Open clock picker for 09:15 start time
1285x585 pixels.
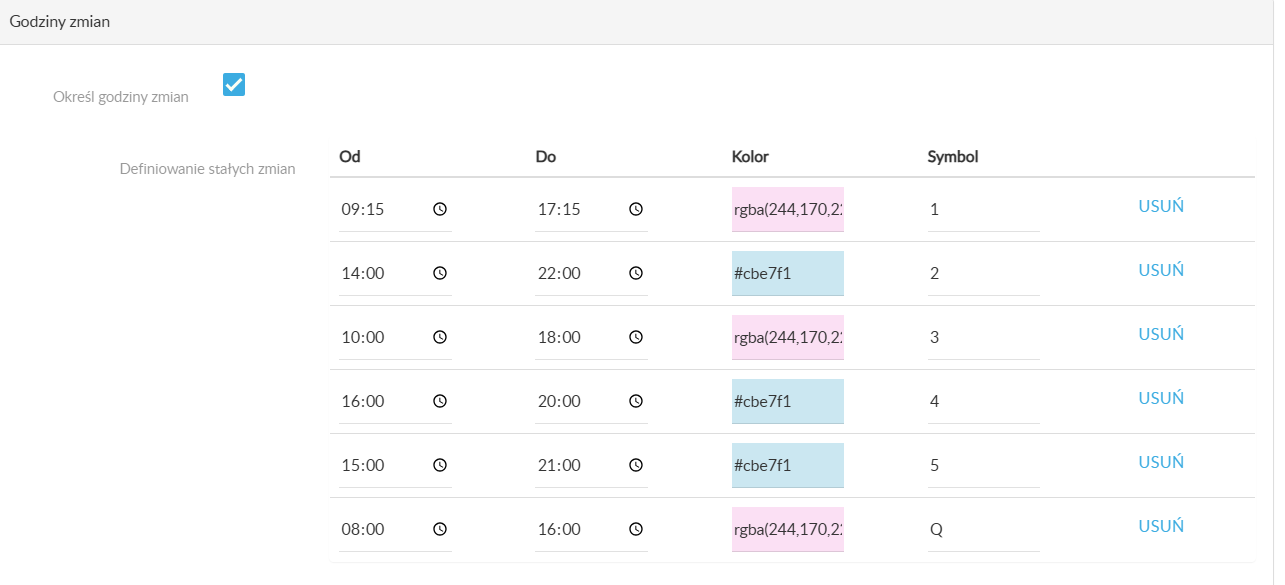(x=439, y=210)
